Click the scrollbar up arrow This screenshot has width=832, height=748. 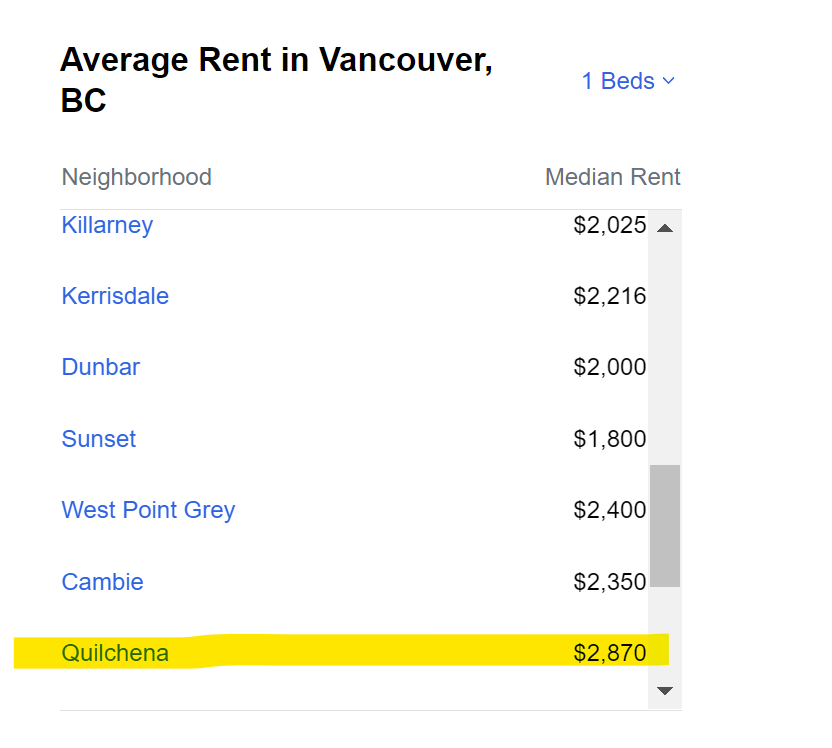point(665,228)
